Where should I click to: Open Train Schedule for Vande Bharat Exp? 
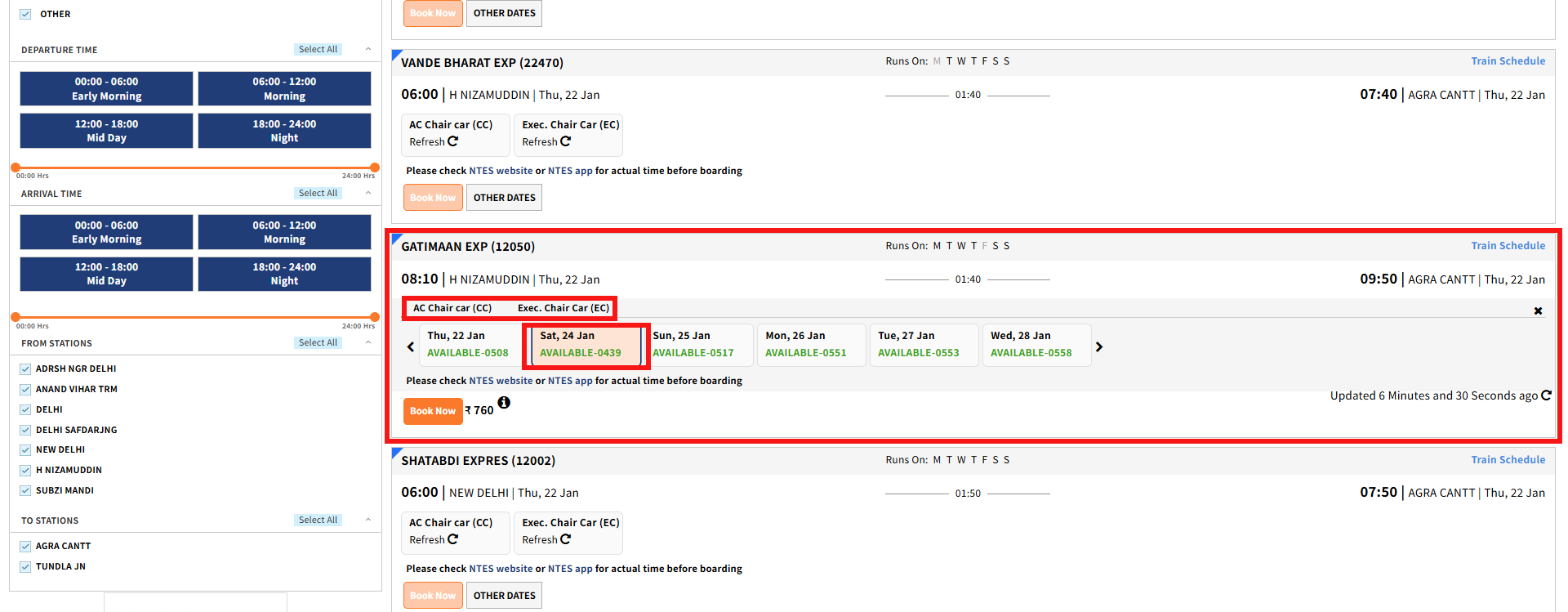(x=1508, y=61)
